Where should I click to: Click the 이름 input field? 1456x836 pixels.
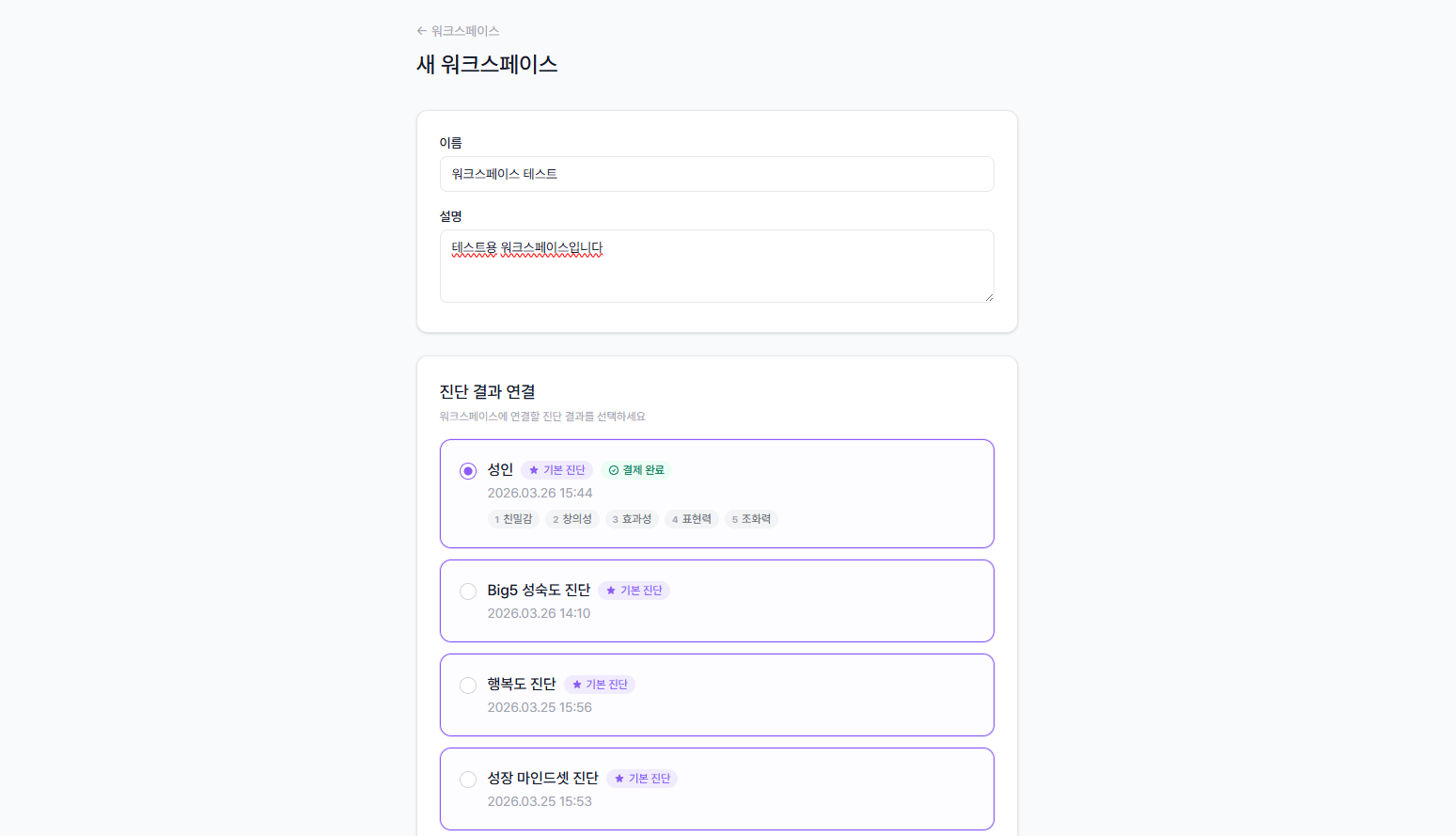point(716,174)
